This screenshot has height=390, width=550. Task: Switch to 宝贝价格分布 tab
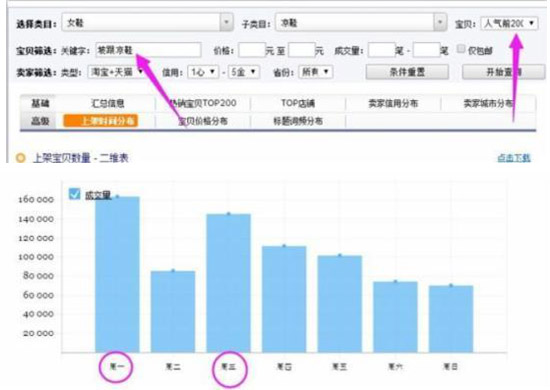click(203, 121)
